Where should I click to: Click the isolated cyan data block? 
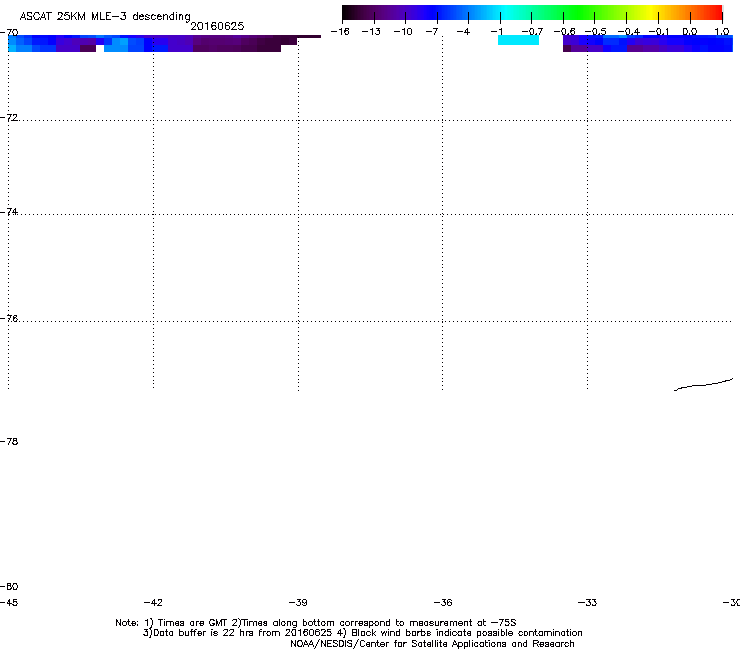pos(518,41)
